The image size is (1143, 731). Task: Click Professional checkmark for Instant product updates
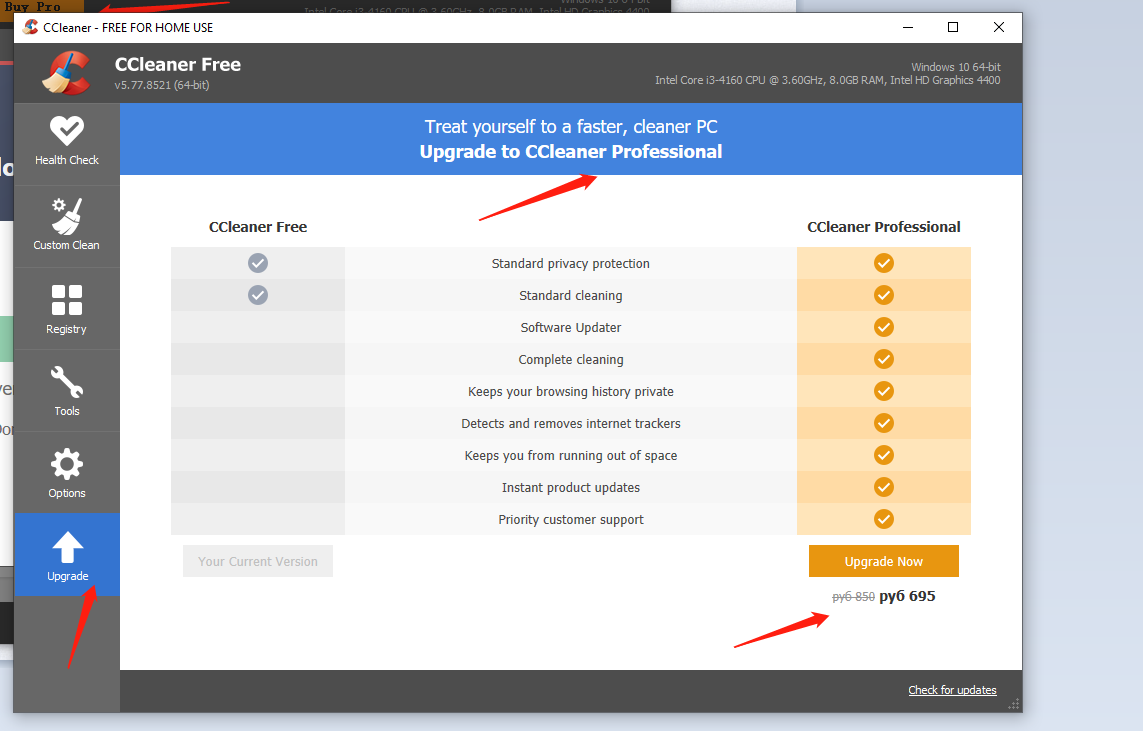point(883,488)
